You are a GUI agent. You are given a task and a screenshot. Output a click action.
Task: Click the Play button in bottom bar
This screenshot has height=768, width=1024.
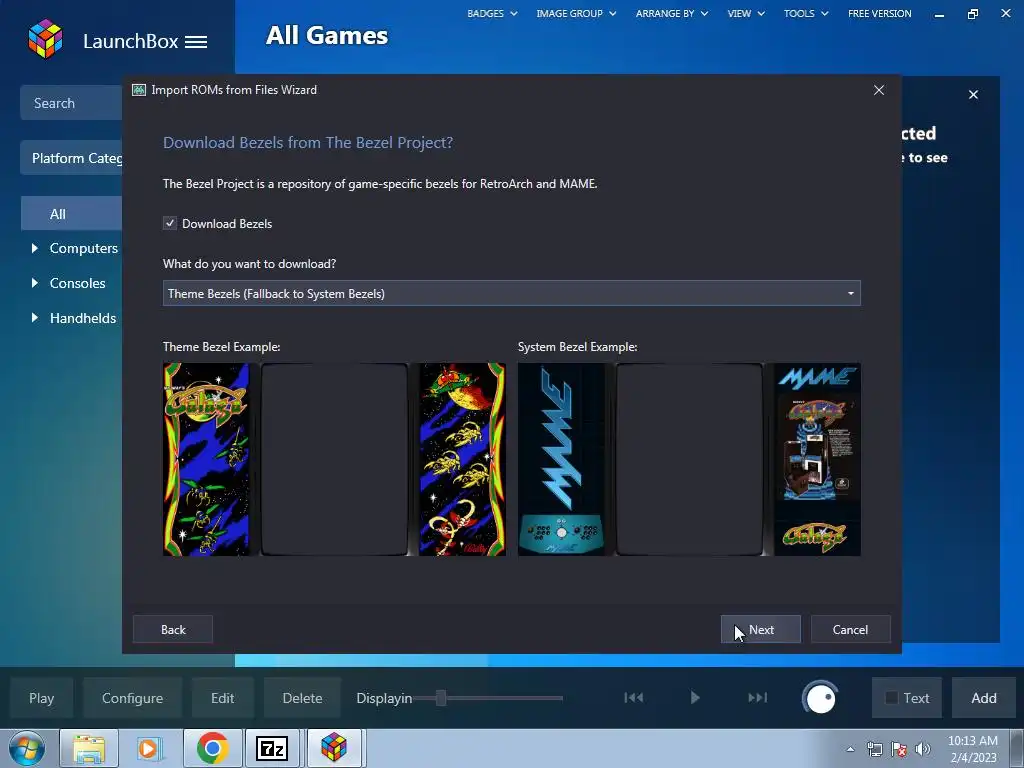pos(41,698)
